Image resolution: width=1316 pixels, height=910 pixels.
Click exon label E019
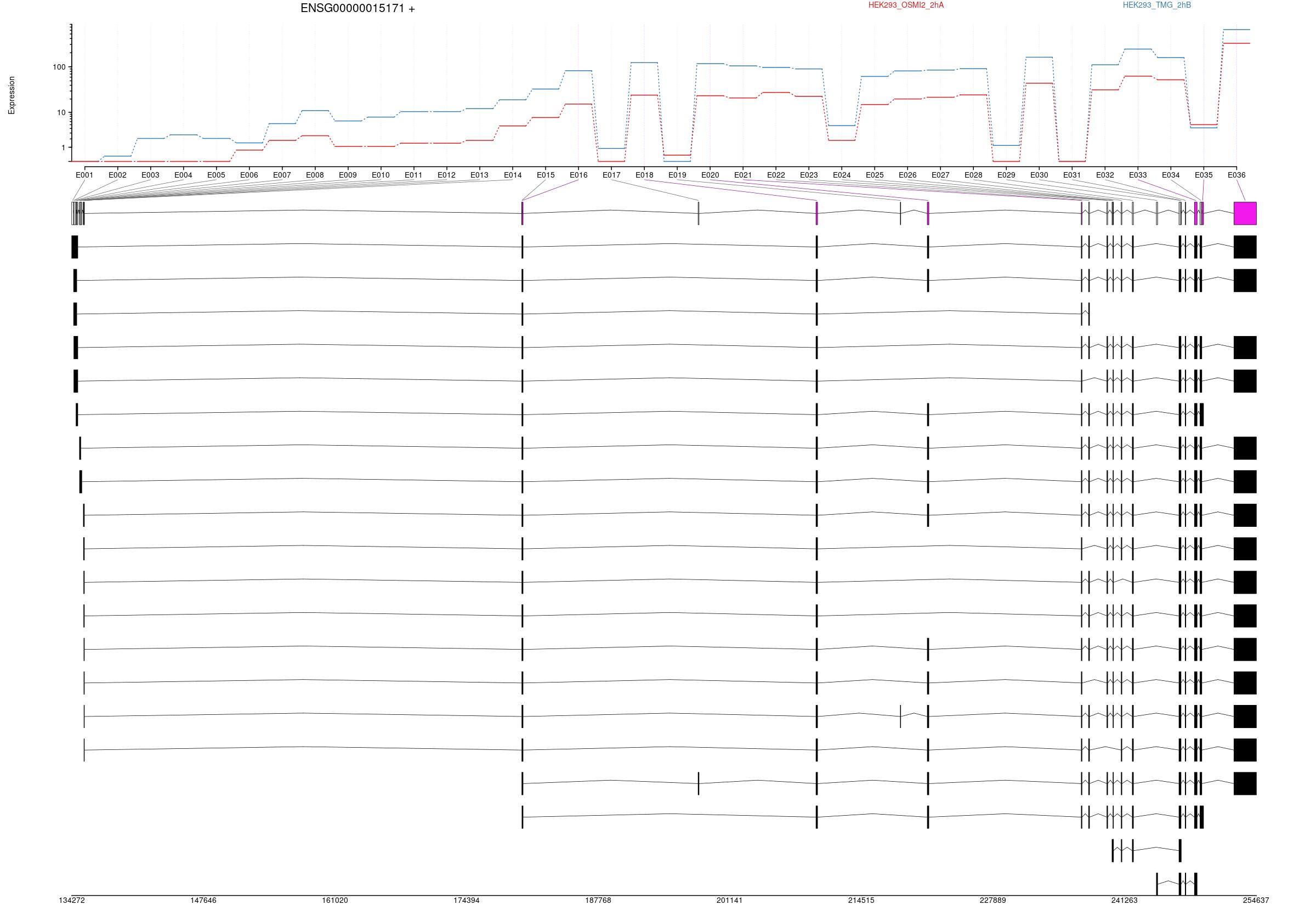click(x=677, y=175)
